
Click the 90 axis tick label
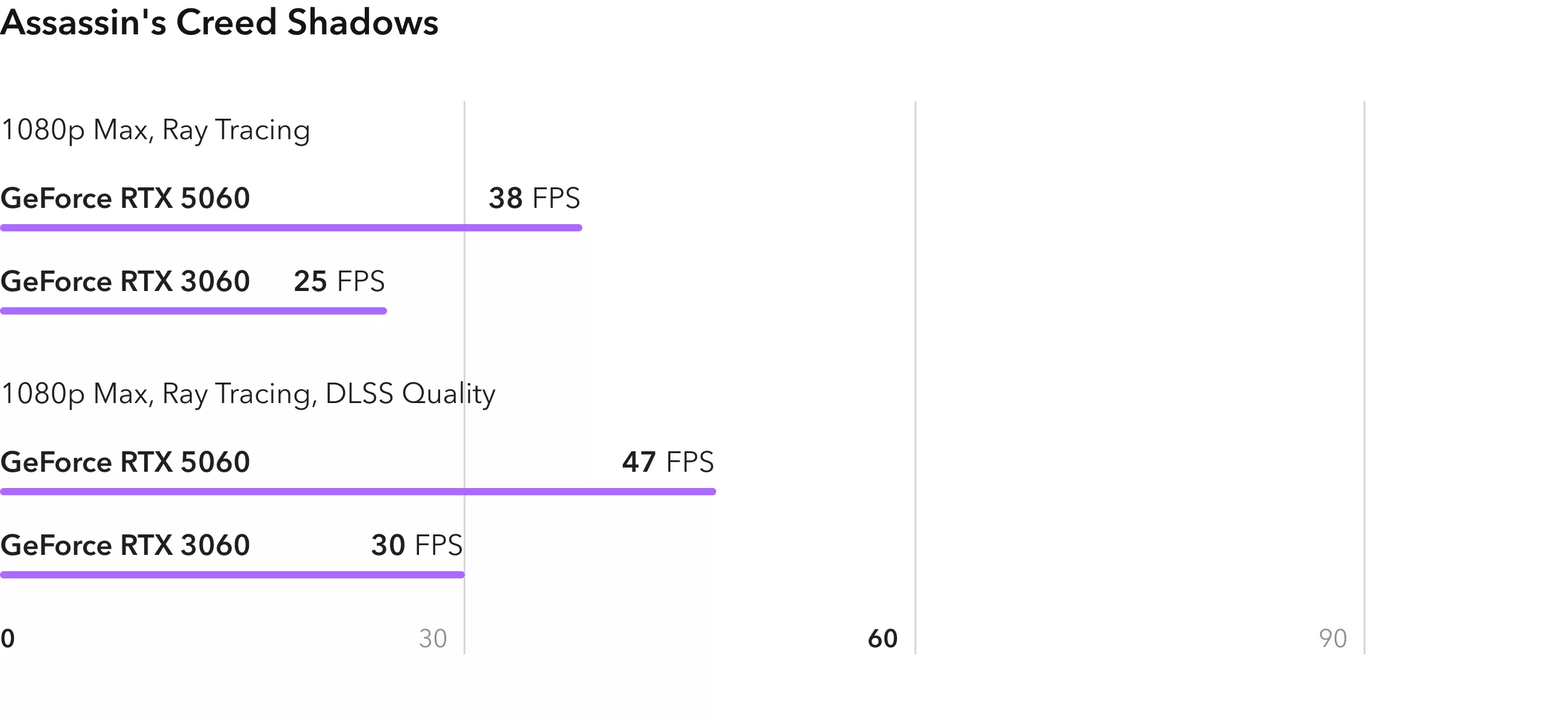coord(1332,639)
